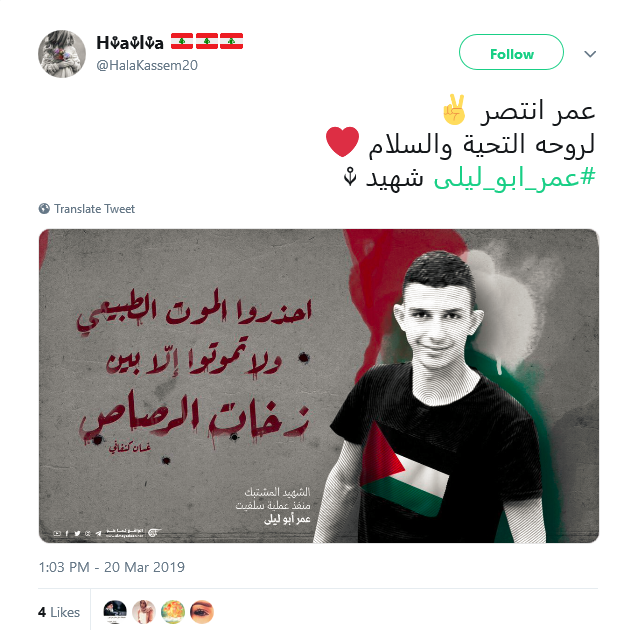Open the green Arabic hashtag link
Viewport: 634px width, 630px height.
(x=514, y=178)
